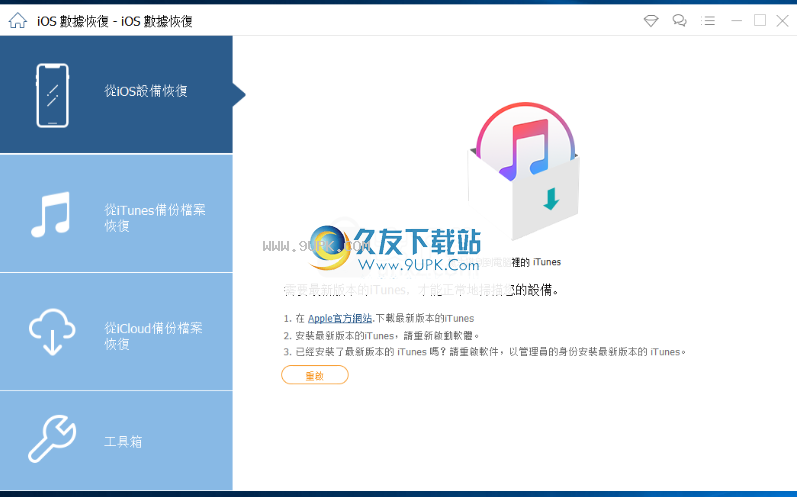
Task: Click the home icon in title bar
Action: [x=17, y=20]
